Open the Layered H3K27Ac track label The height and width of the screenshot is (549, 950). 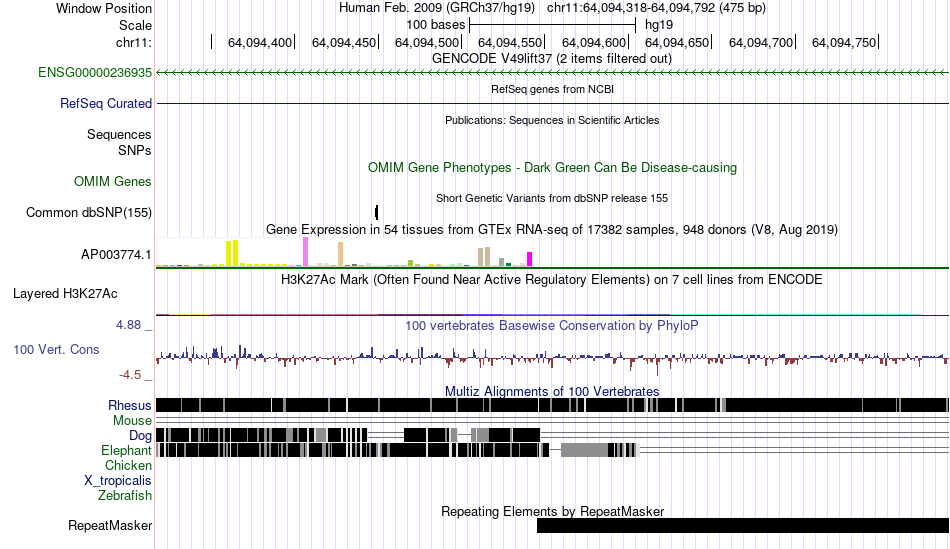point(65,294)
